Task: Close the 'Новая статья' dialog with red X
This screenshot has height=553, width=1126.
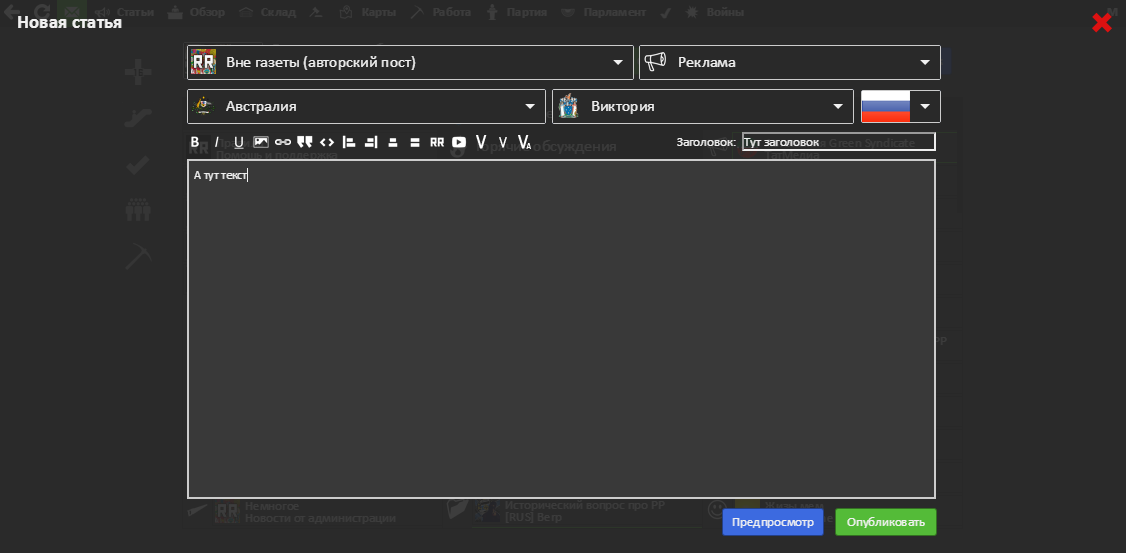Action: (1101, 23)
